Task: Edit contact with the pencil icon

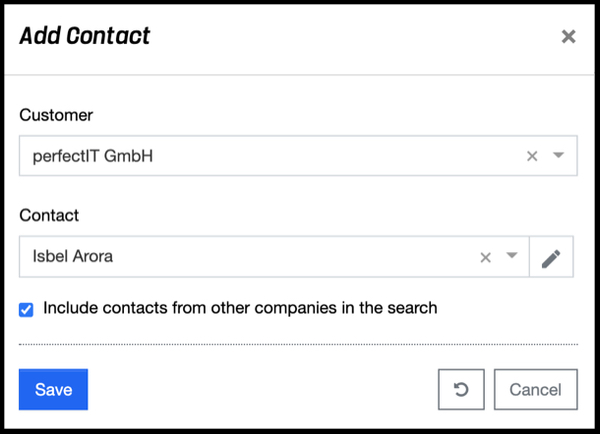Action: pyautogui.click(x=551, y=258)
